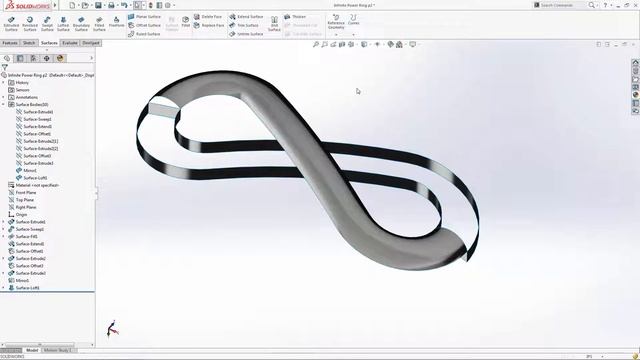The width and height of the screenshot is (640, 360).
Task: Choose the Untrim Surface command
Action: pyautogui.click(x=246, y=34)
